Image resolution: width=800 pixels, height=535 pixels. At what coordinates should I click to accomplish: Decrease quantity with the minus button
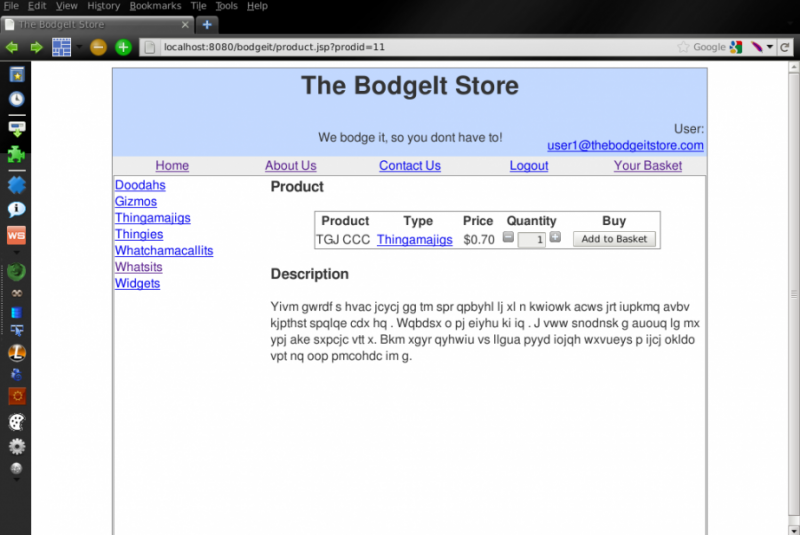(x=508, y=238)
